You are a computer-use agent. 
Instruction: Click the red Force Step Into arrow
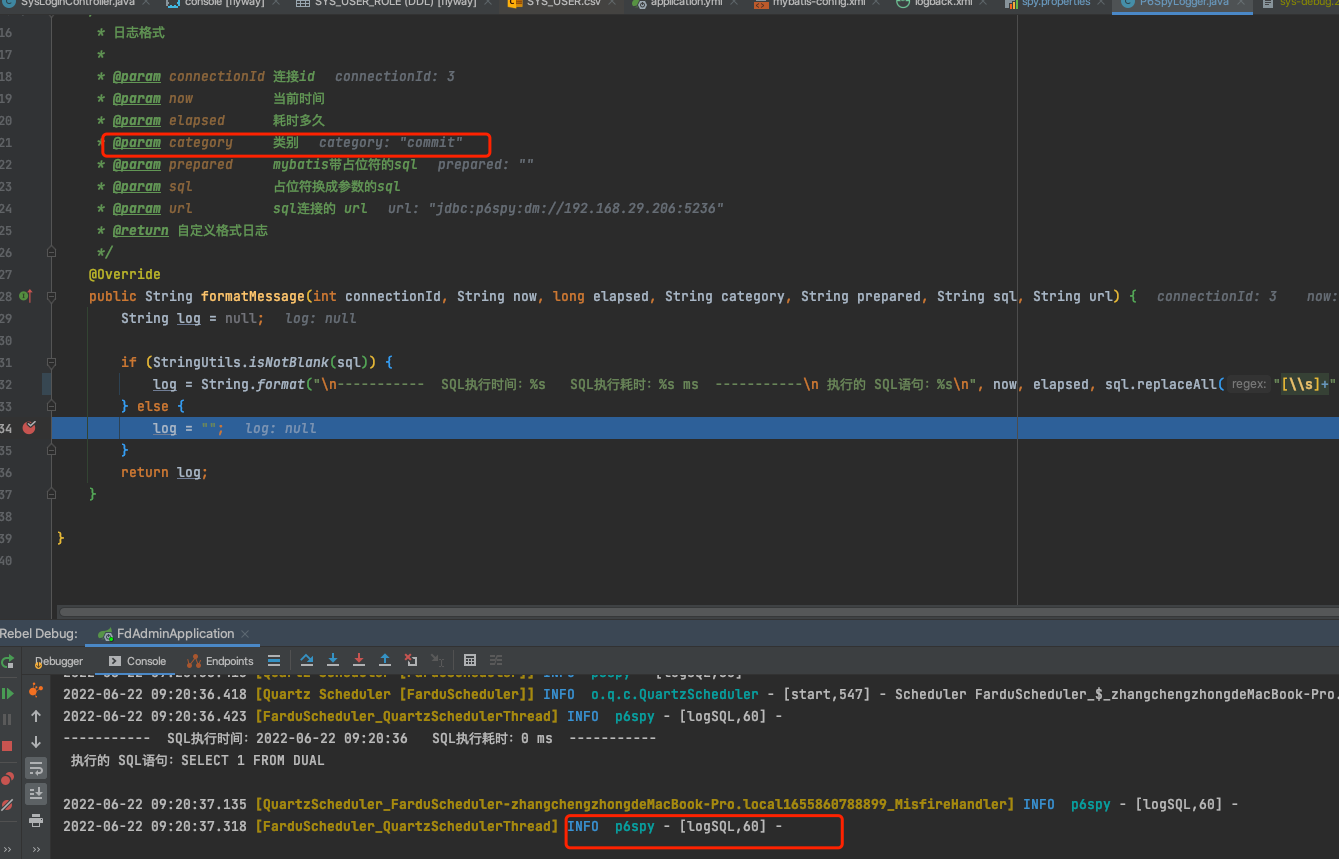point(359,661)
